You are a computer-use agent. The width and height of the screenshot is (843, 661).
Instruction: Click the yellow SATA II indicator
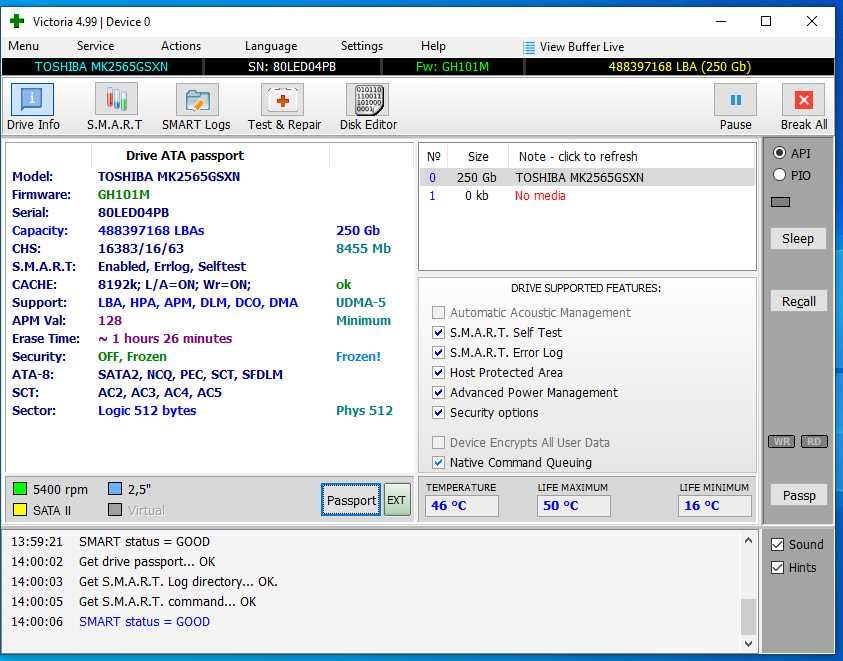tap(20, 509)
